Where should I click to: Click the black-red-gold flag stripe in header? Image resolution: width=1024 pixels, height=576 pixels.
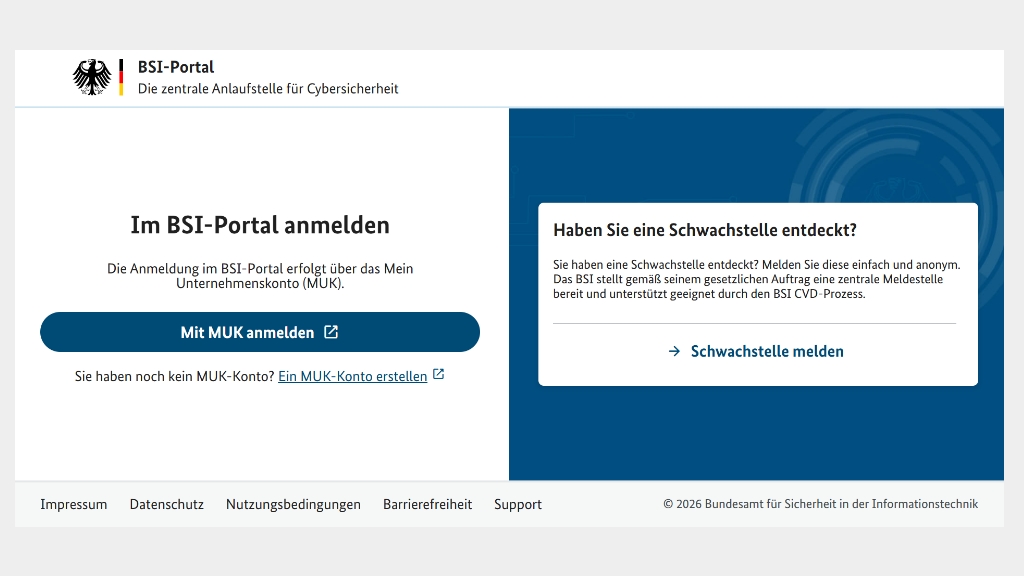(121, 77)
